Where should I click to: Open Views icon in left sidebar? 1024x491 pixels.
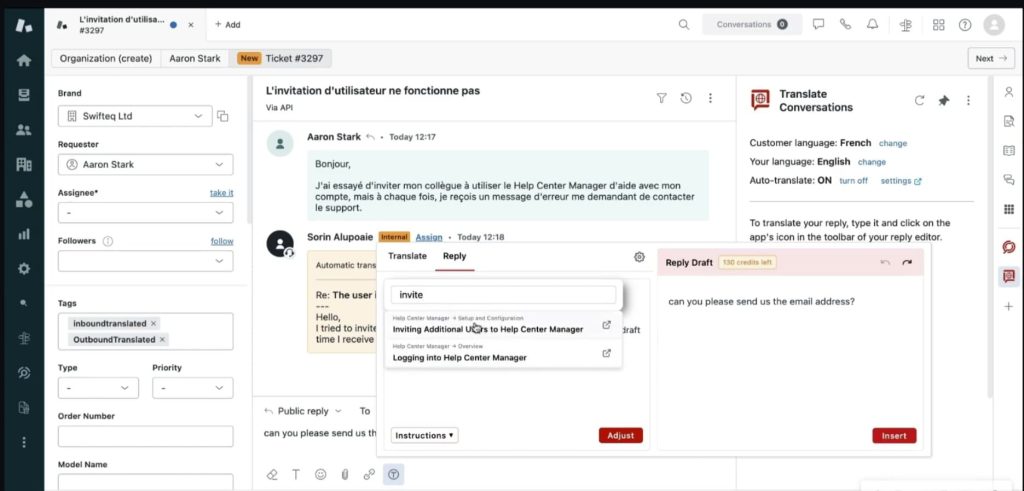coord(24,95)
